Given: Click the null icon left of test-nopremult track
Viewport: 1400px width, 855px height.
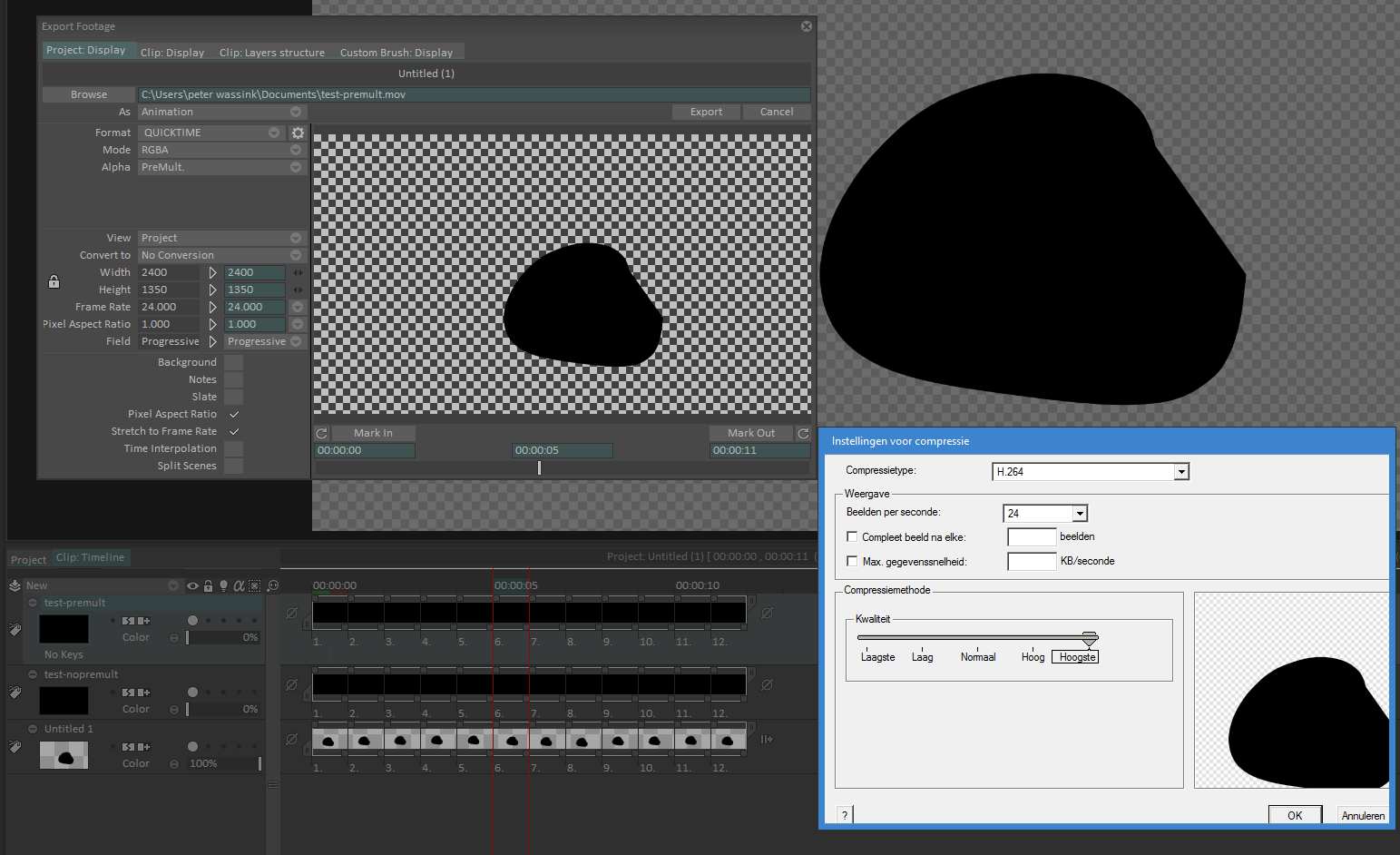Looking at the screenshot, I should point(291,684).
